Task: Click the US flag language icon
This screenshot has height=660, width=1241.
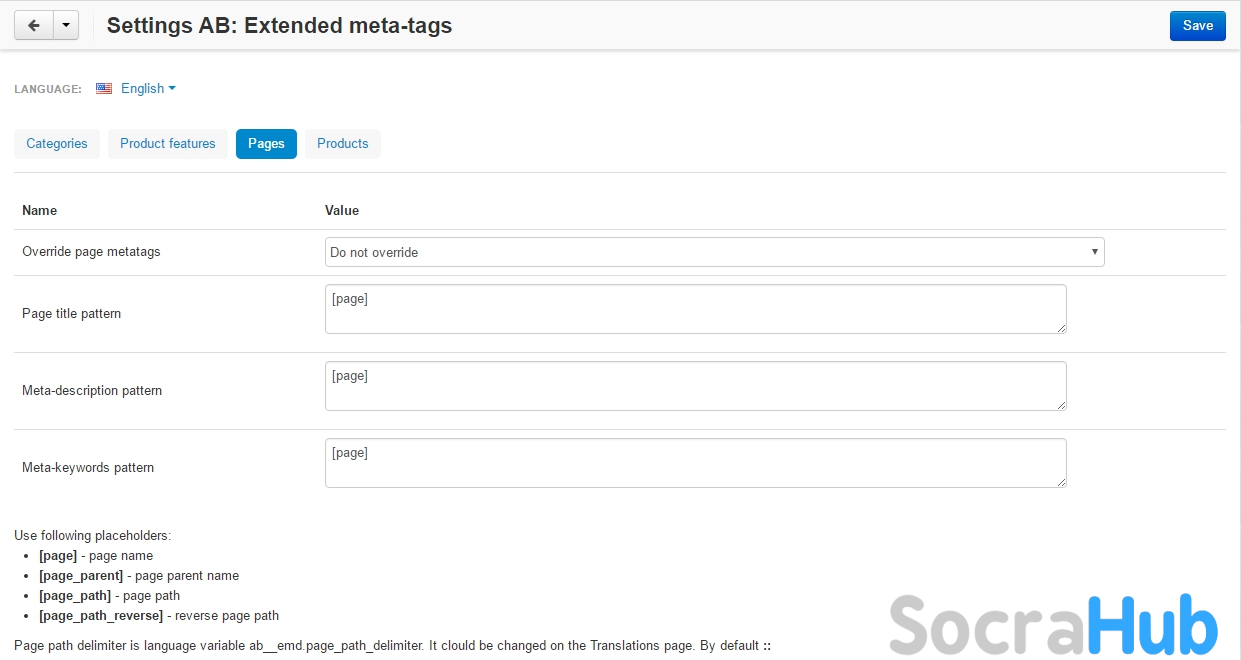Action: click(x=104, y=88)
